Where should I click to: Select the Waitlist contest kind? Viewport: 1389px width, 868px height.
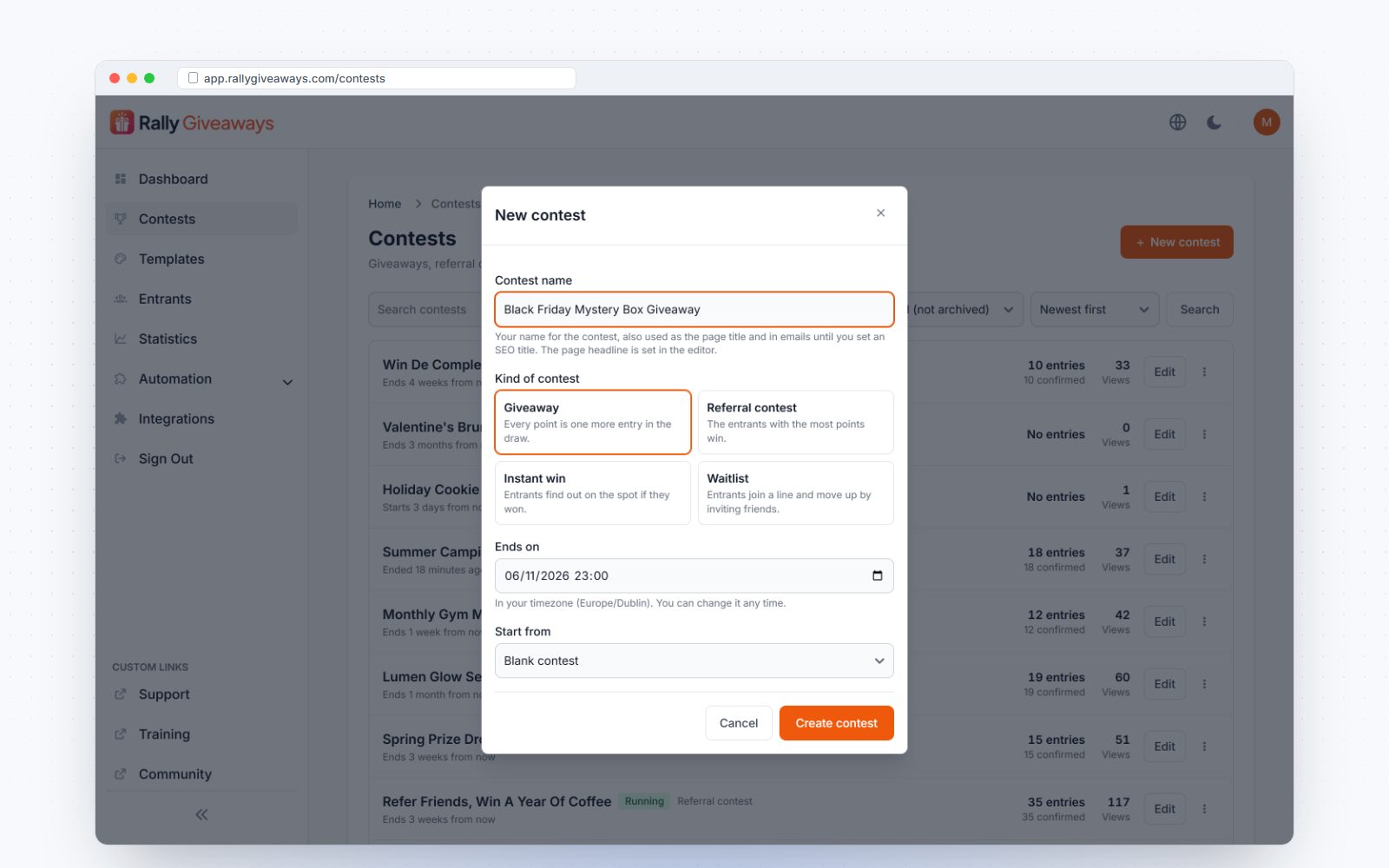[x=796, y=493]
